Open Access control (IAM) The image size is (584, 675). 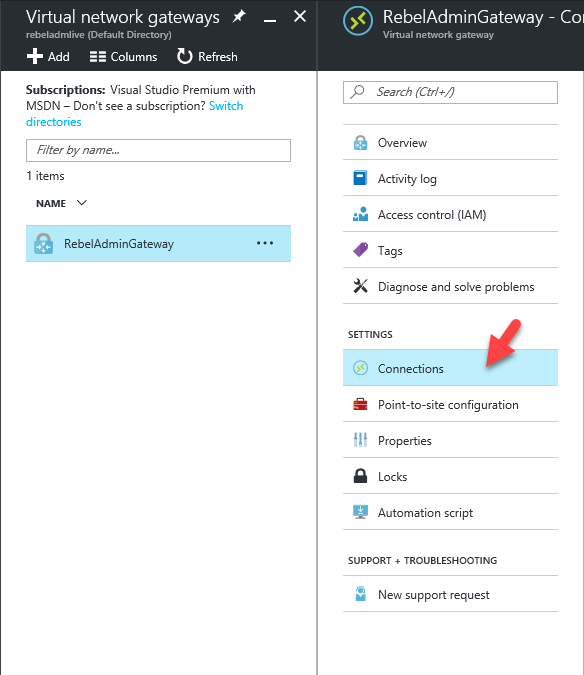[450, 214]
